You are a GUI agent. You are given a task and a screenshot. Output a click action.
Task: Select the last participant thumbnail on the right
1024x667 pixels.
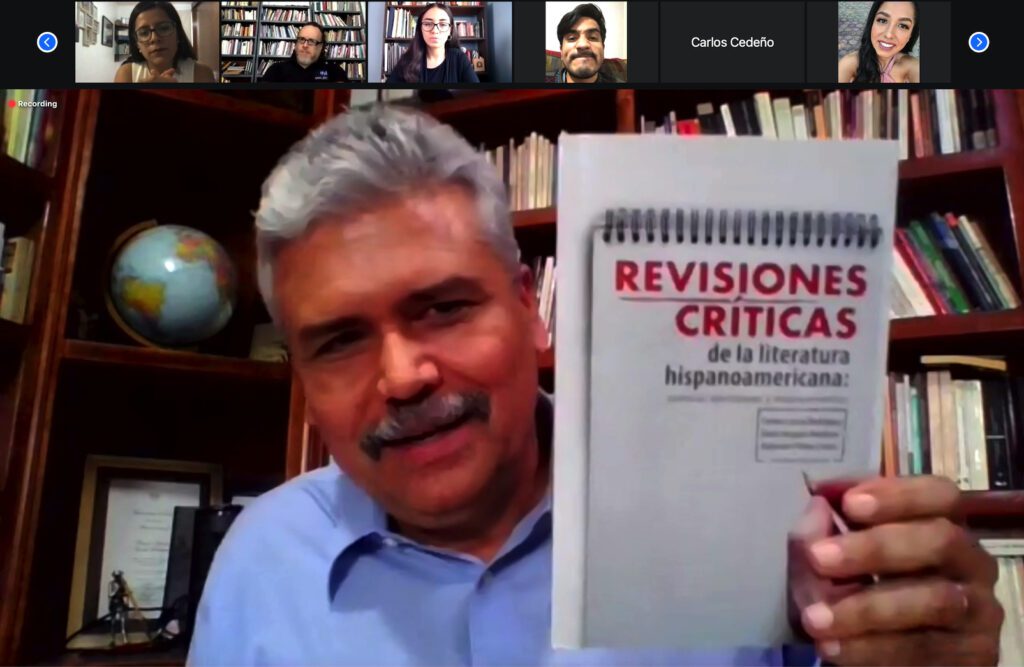pyautogui.click(x=879, y=42)
